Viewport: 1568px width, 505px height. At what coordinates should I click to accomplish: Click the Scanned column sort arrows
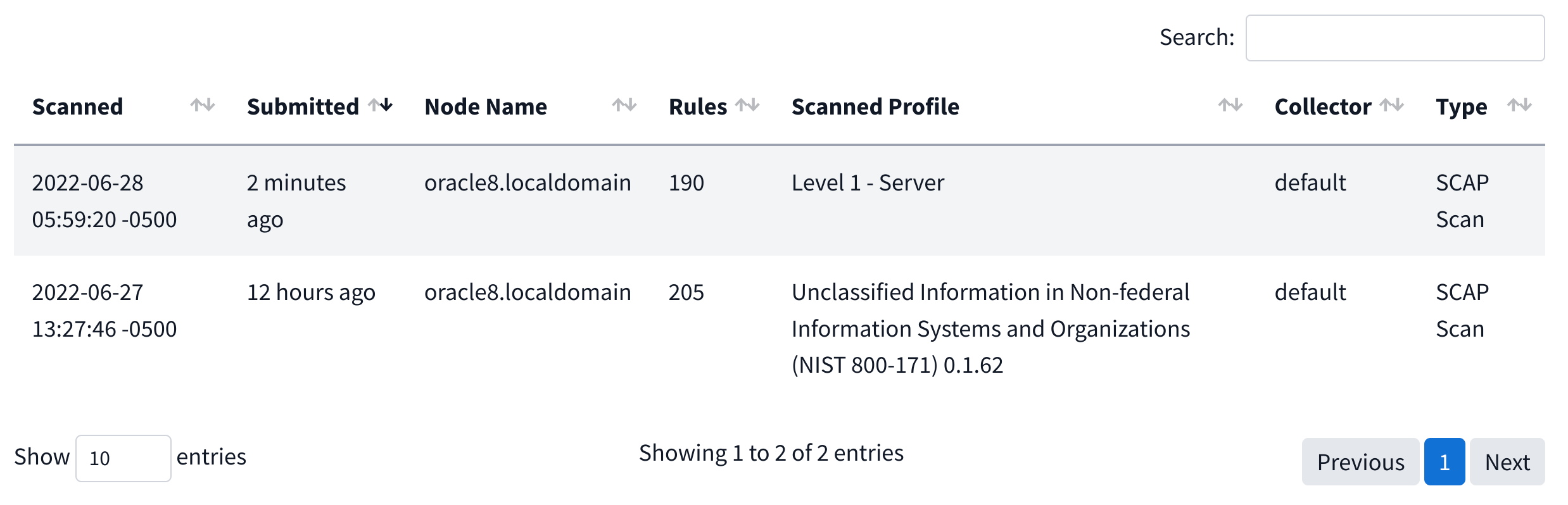click(203, 106)
